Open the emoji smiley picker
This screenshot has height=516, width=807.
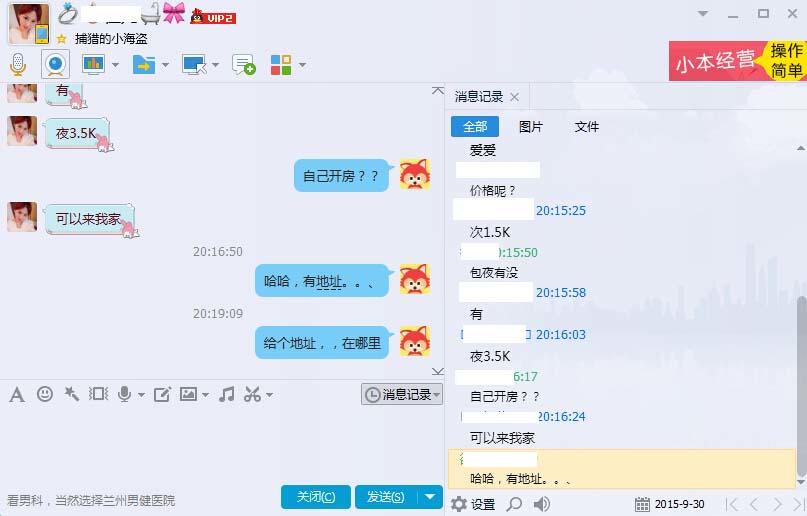click(x=45, y=394)
